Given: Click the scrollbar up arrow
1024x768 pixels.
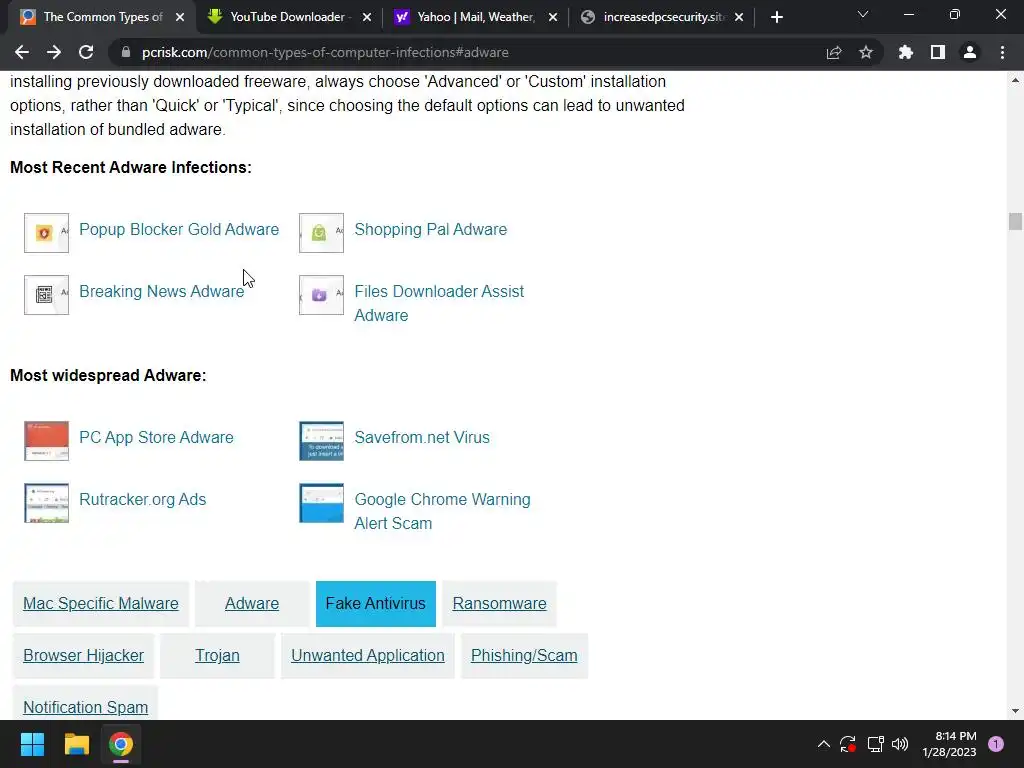Looking at the screenshot, I should [x=1015, y=80].
